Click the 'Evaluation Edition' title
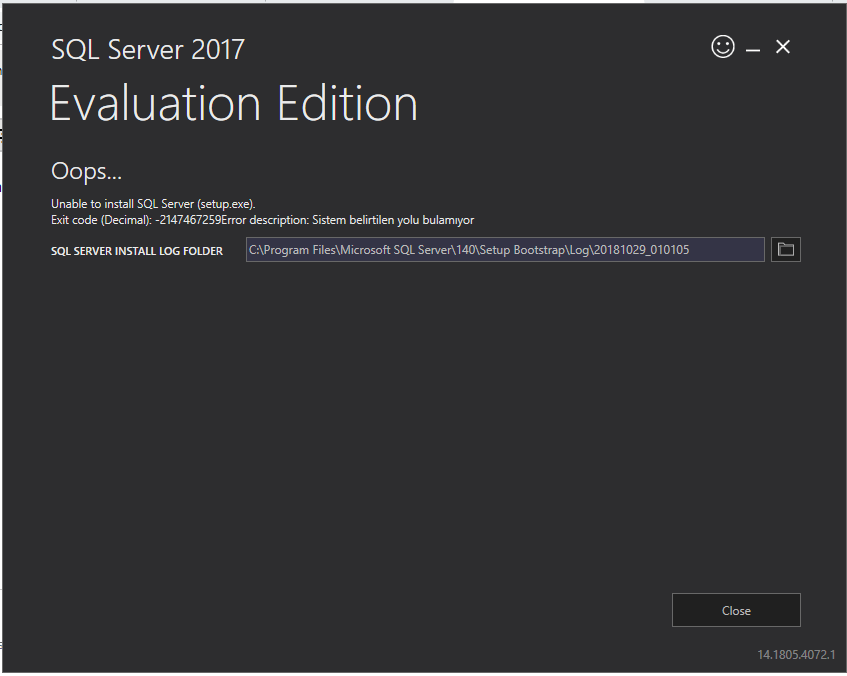Image resolution: width=847 pixels, height=676 pixels. (233, 103)
